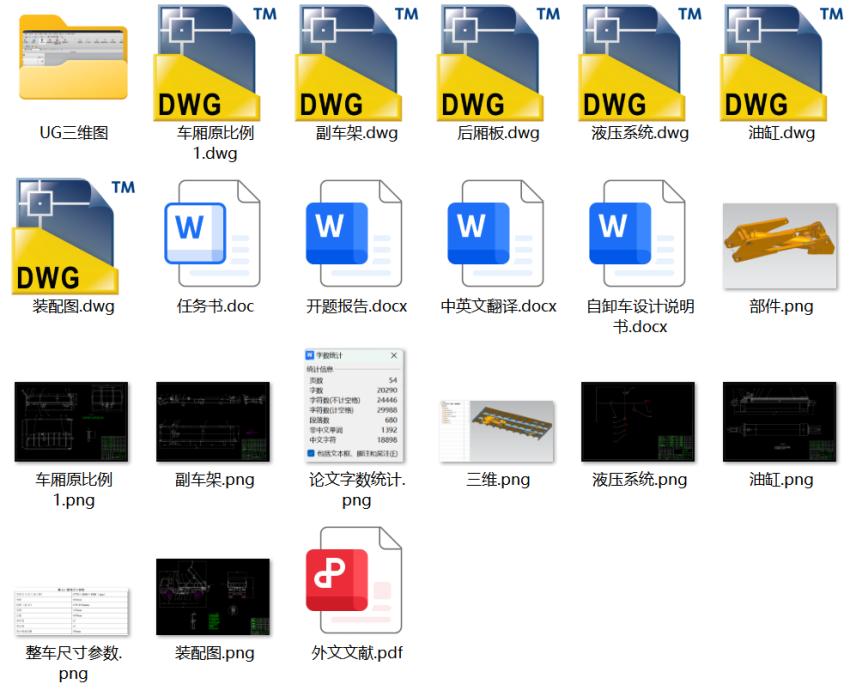Click the file name 装配图.dwg
Image resolution: width=850 pixels, height=690 pixels.
pyautogui.click(x=74, y=306)
